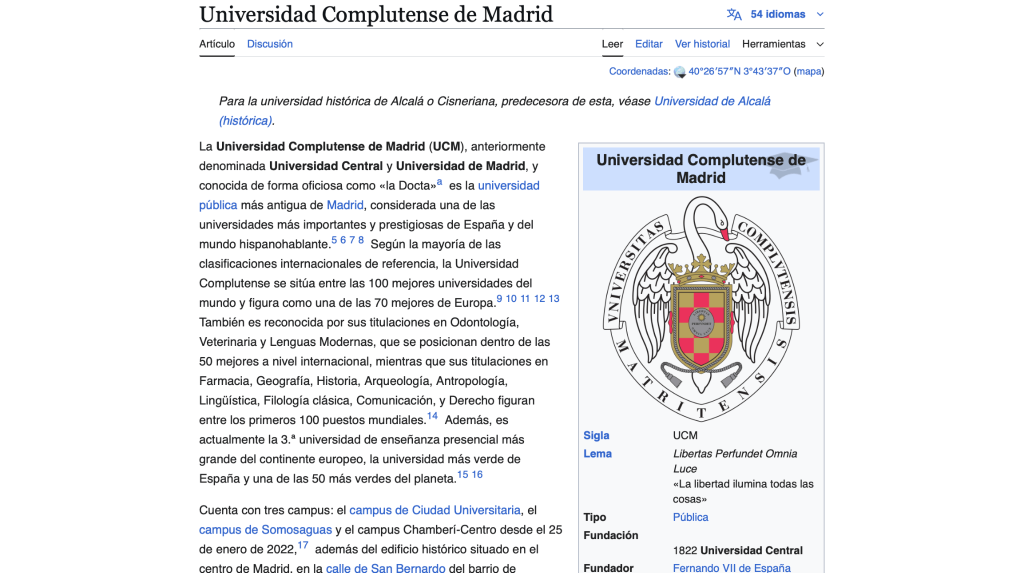This screenshot has height=573, width=1024.
Task: Follow the Fernando VII de España link
Action: point(731,568)
